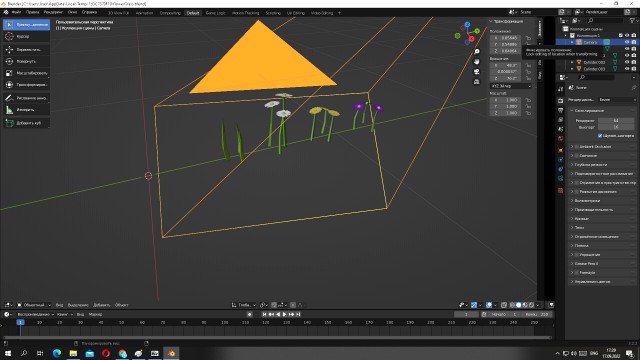Switch to rendered viewport shading
Viewport: 640px width, 360px height.
point(531,305)
